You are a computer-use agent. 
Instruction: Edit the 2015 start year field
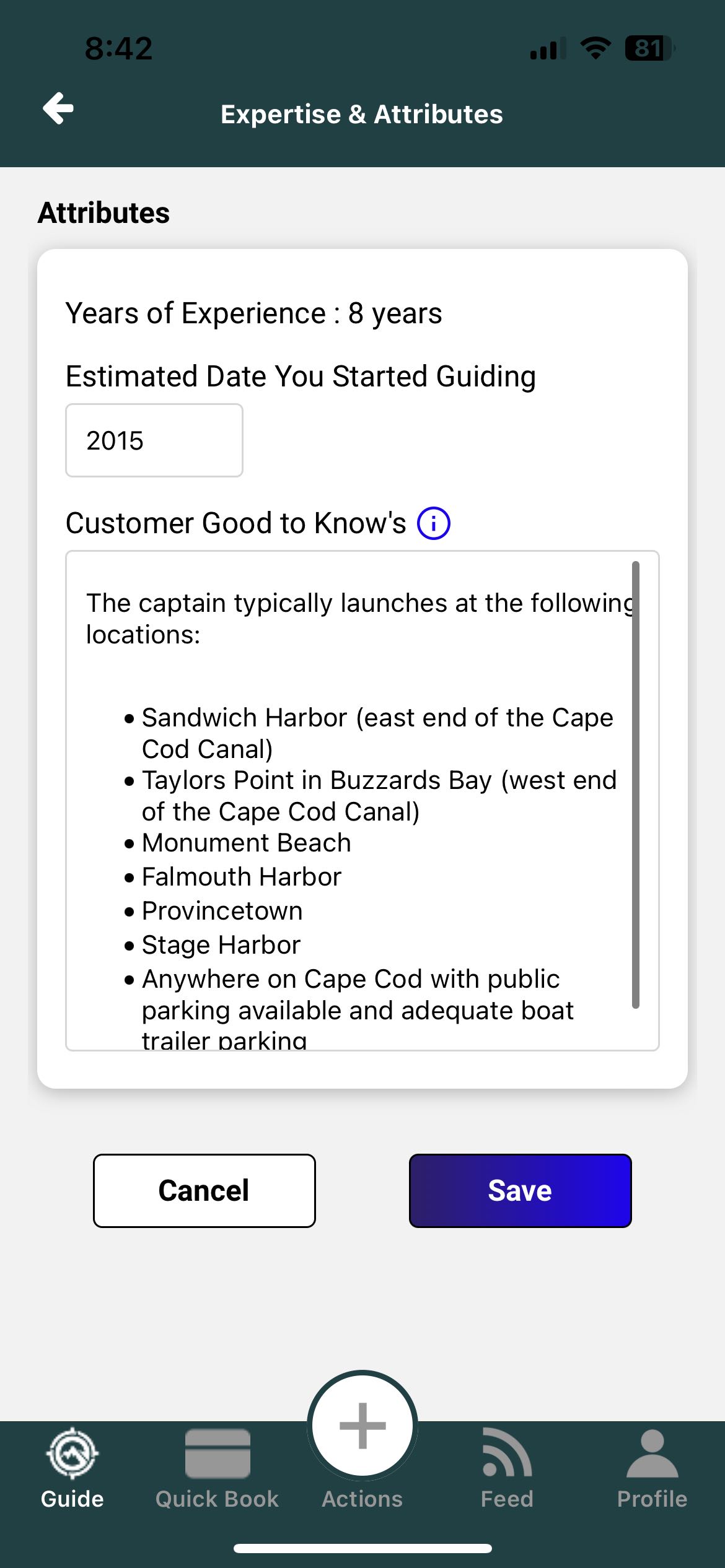(x=154, y=441)
